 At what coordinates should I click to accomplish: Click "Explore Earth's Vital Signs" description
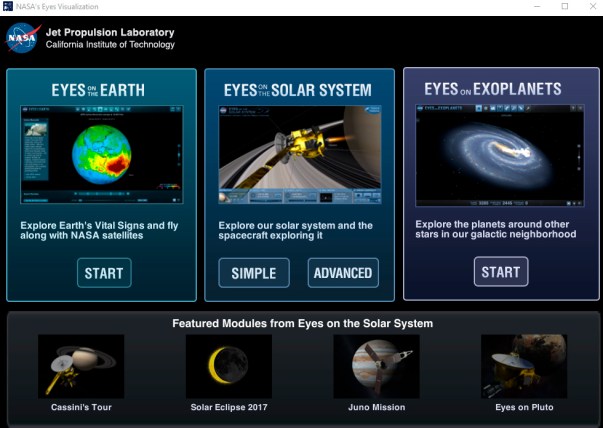click(x=99, y=230)
